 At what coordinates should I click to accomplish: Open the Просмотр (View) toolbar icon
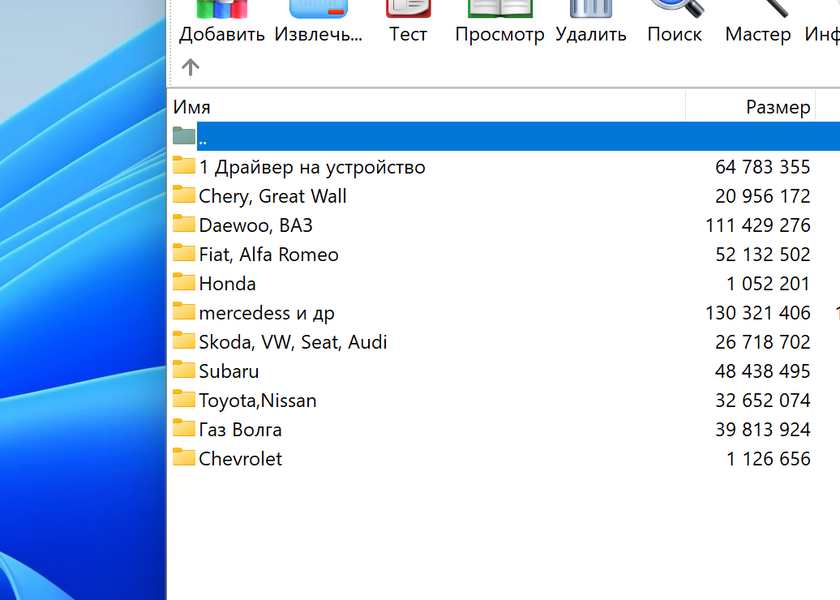500,9
